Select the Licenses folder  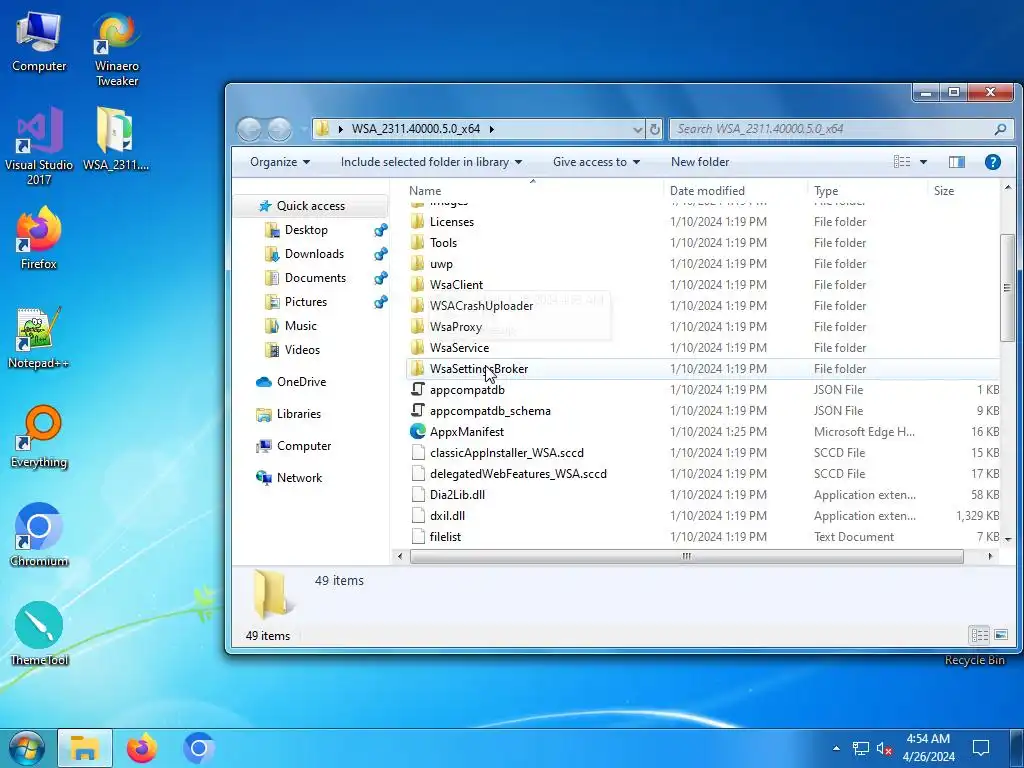[703, 222]
